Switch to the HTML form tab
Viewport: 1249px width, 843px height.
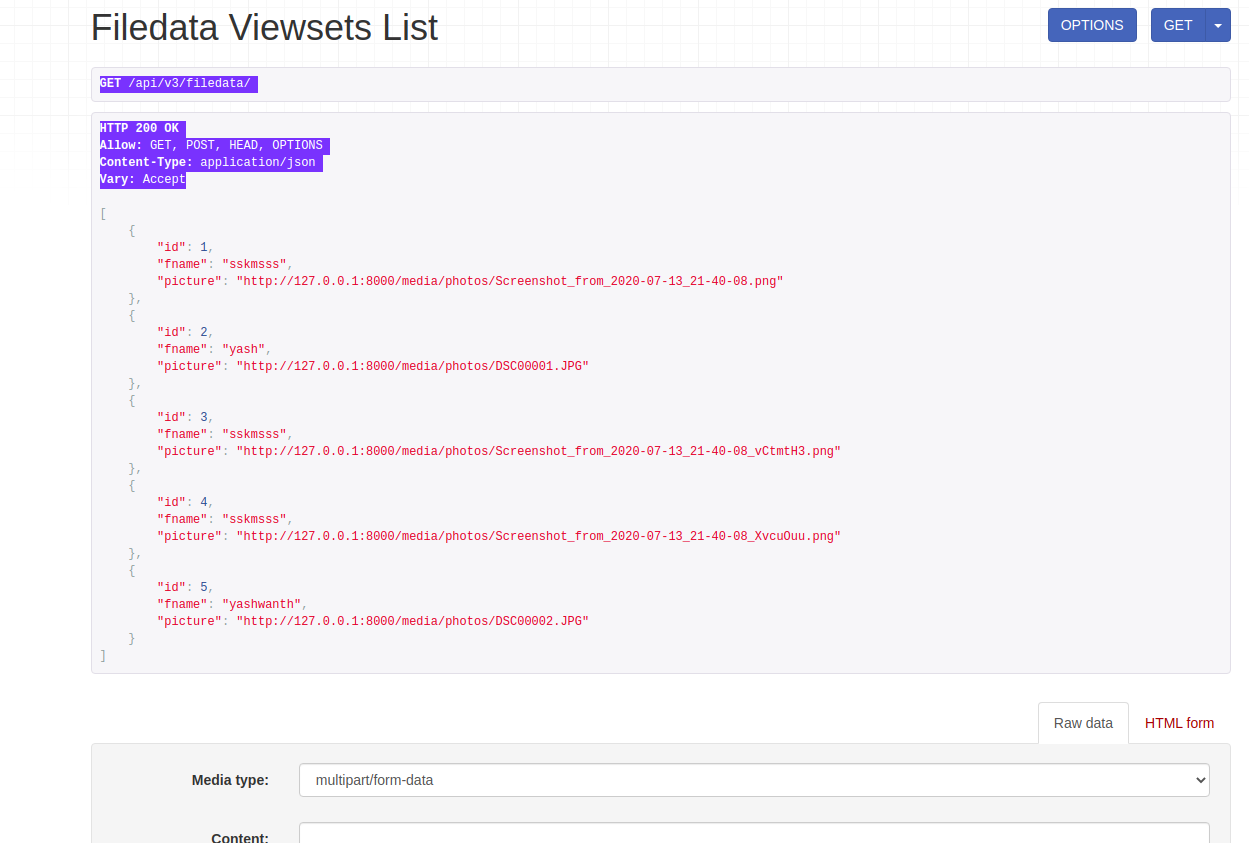coord(1179,723)
